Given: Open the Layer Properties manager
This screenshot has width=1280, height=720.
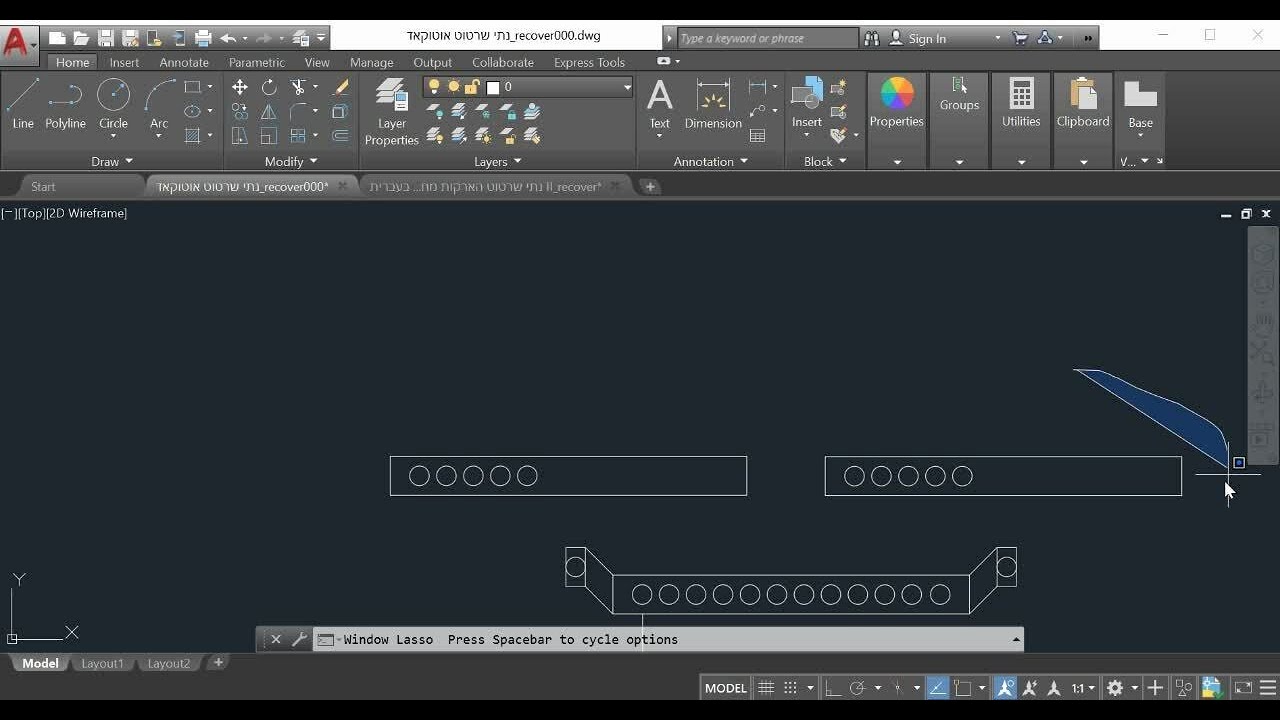Looking at the screenshot, I should [x=392, y=112].
